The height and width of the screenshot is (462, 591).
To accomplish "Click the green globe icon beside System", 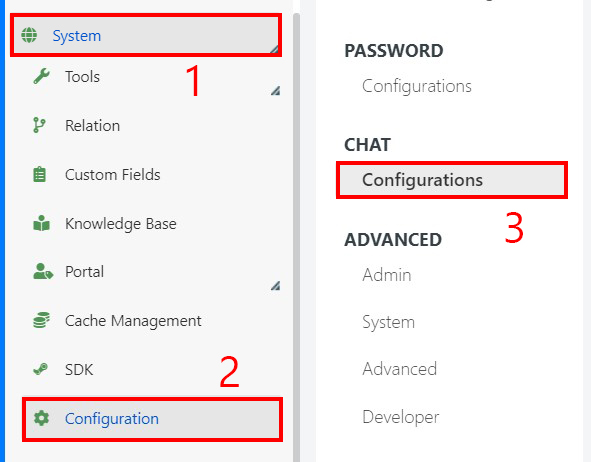I will 29,35.
